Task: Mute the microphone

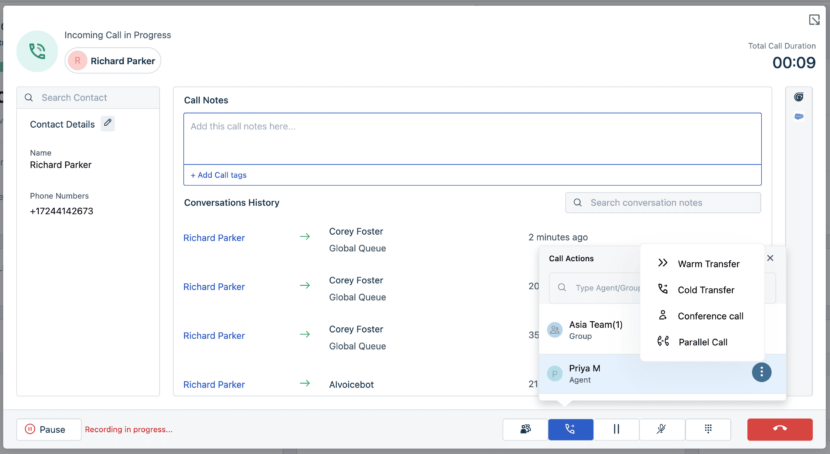Action: (x=662, y=429)
